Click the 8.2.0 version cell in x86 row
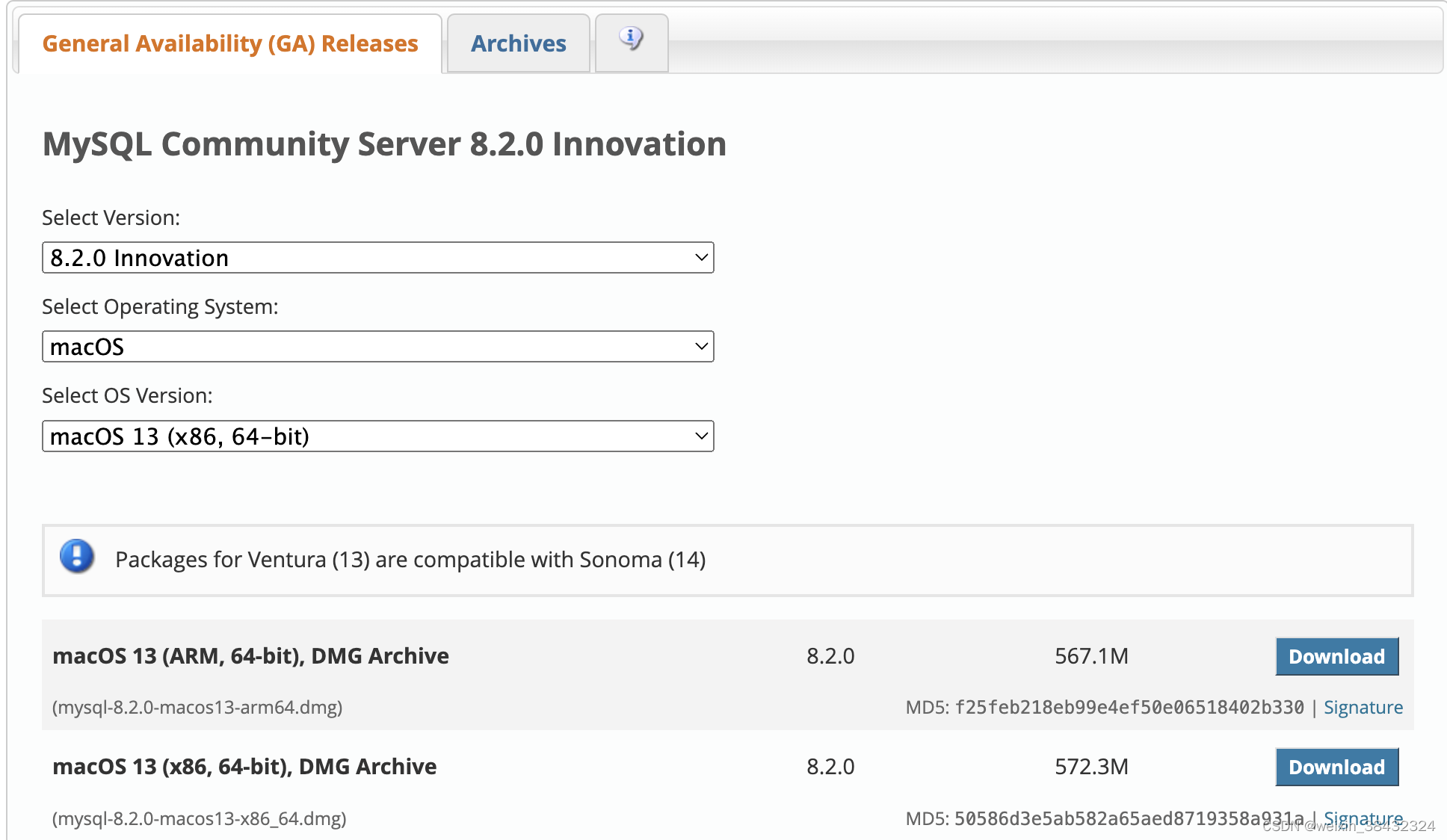1447x840 pixels. 830,767
